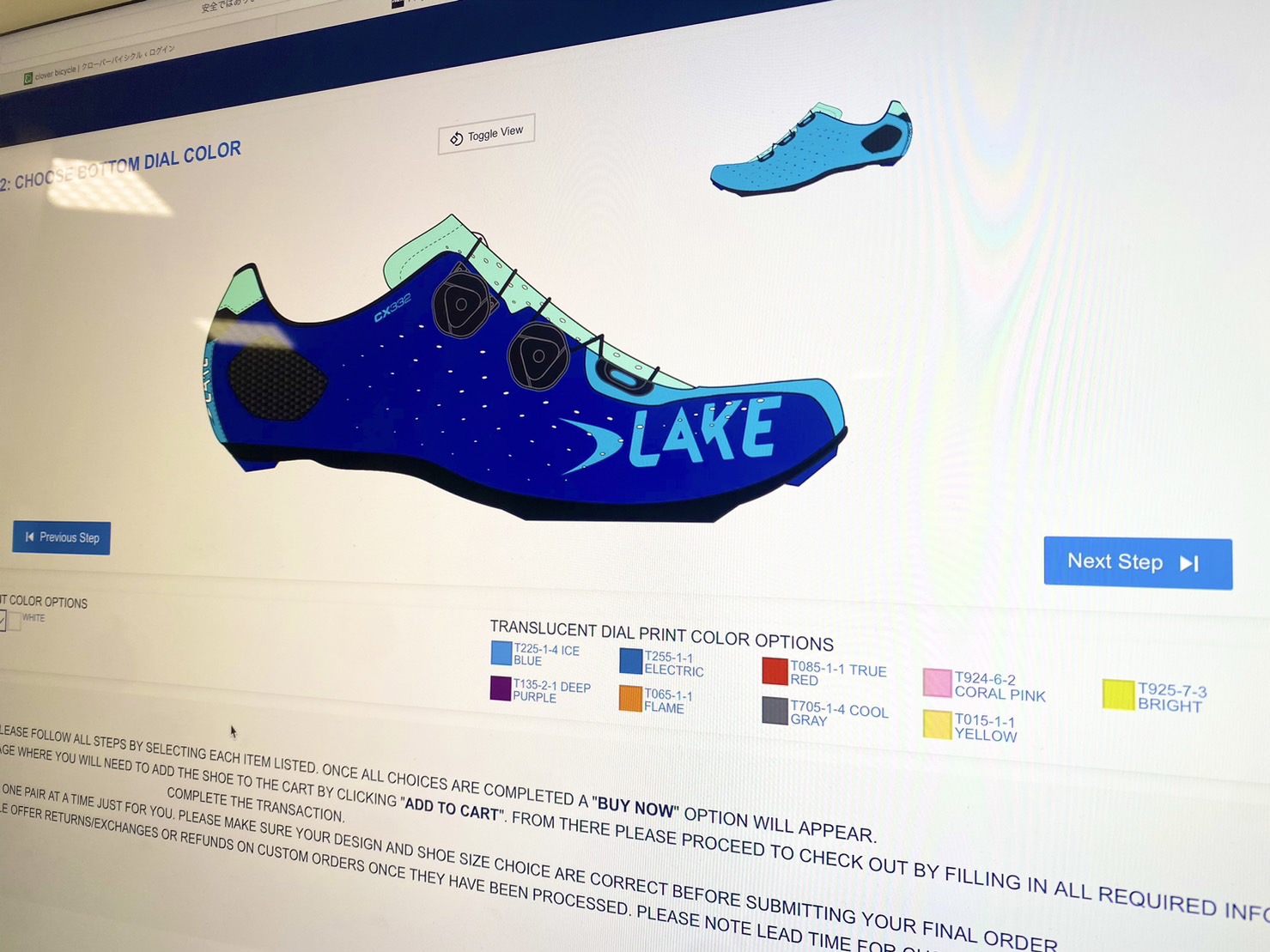Click the Toggle View button

click(x=487, y=134)
